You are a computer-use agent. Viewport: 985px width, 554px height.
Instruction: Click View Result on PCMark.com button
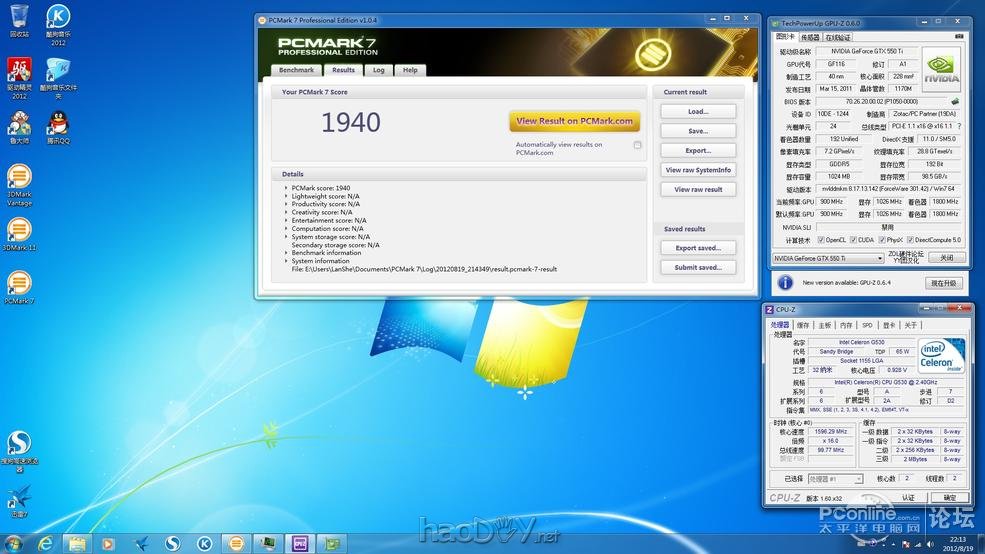[574, 121]
